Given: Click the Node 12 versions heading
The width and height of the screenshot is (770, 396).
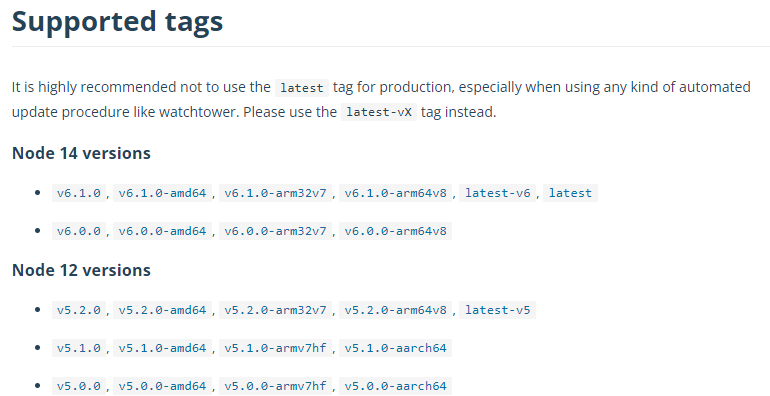Looking at the screenshot, I should click(x=81, y=270).
